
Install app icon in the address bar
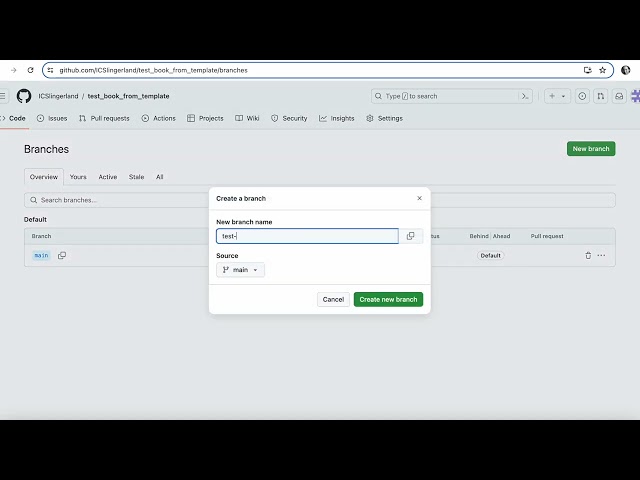click(x=587, y=70)
